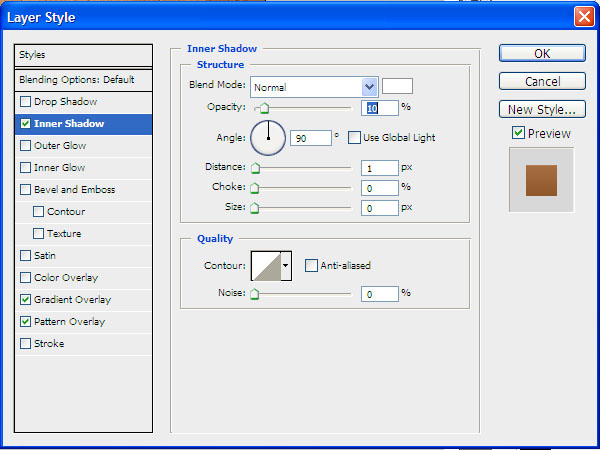Click the OK button
This screenshot has width=600, height=450.
[542, 54]
